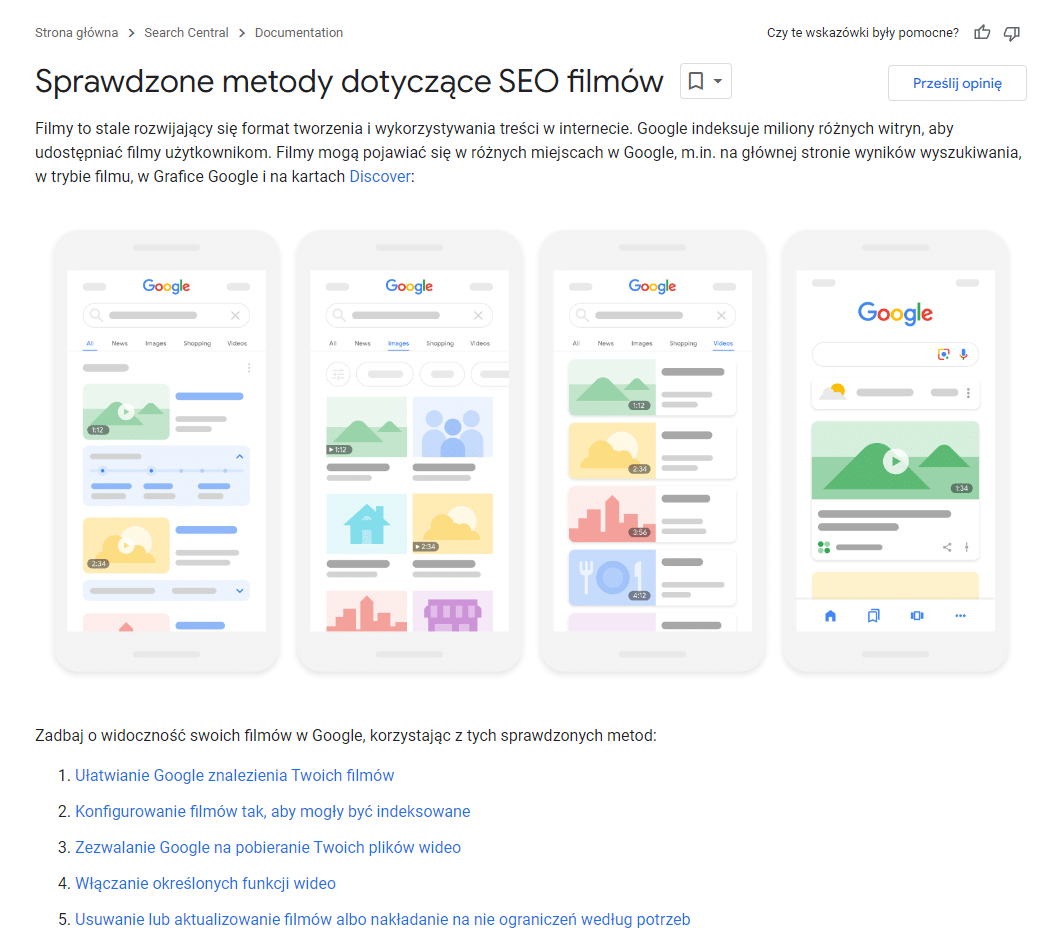The height and width of the screenshot is (940, 1059).
Task: Click the bookmark icon beside the title
Action: point(695,81)
